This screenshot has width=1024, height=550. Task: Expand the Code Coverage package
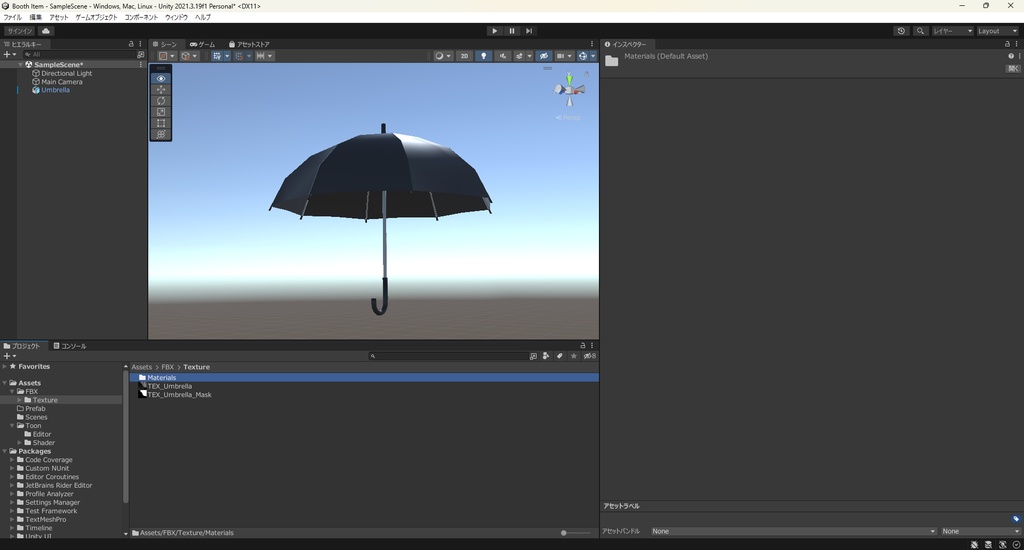[x=12, y=460]
